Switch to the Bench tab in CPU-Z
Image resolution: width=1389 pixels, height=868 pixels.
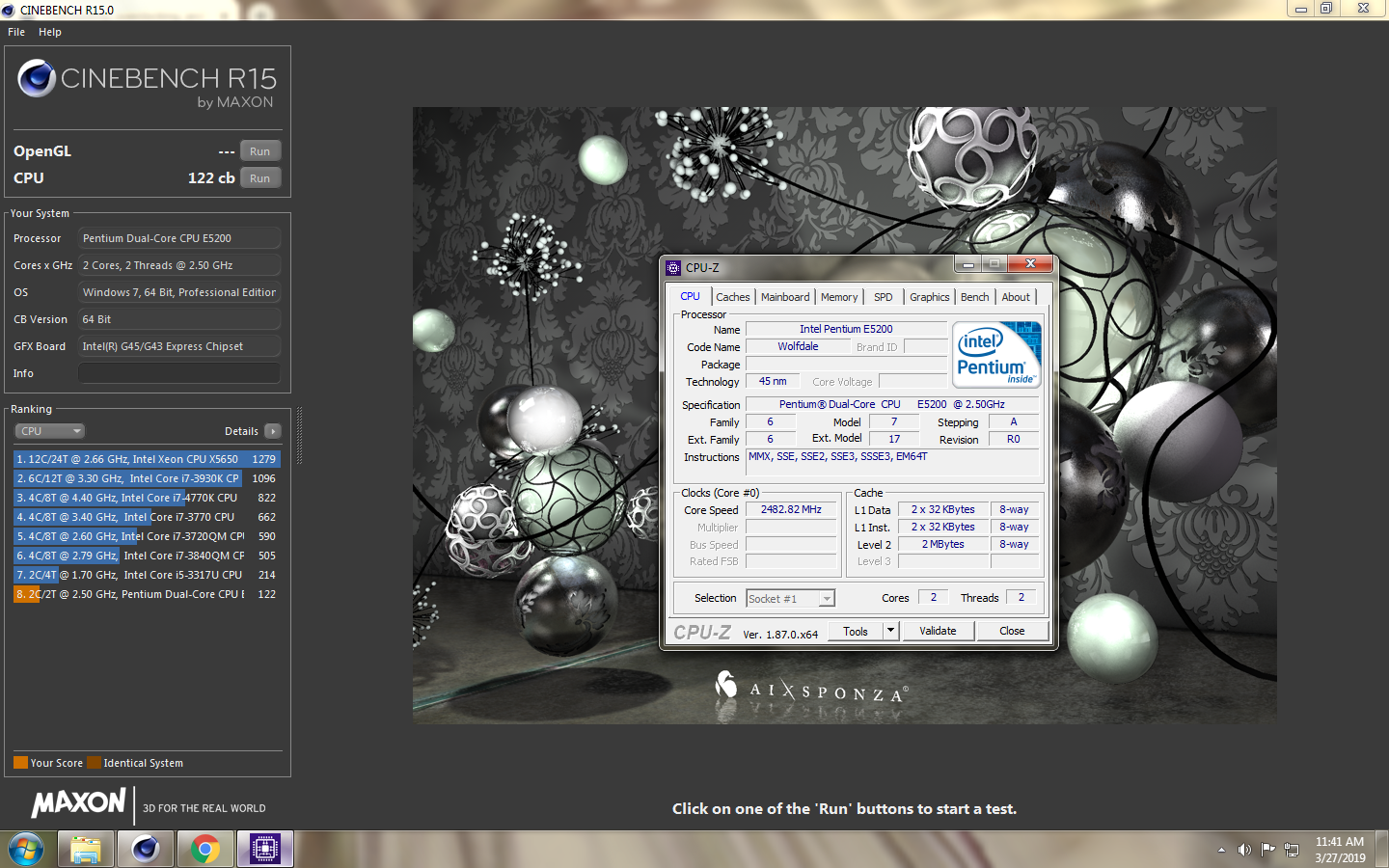click(x=975, y=297)
